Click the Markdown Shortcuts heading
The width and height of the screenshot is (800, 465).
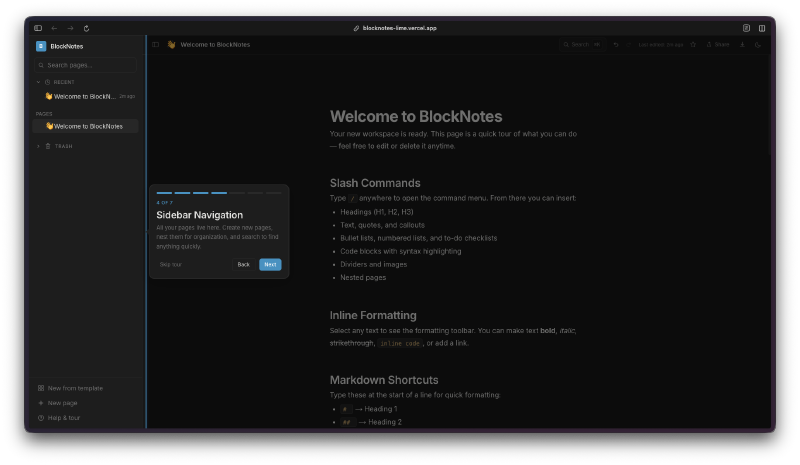pyautogui.click(x=384, y=380)
